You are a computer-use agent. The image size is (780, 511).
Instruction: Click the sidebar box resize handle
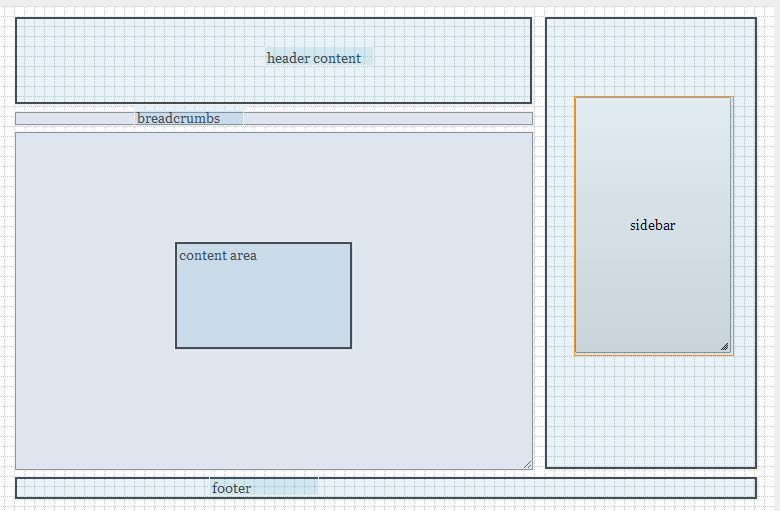tap(725, 347)
